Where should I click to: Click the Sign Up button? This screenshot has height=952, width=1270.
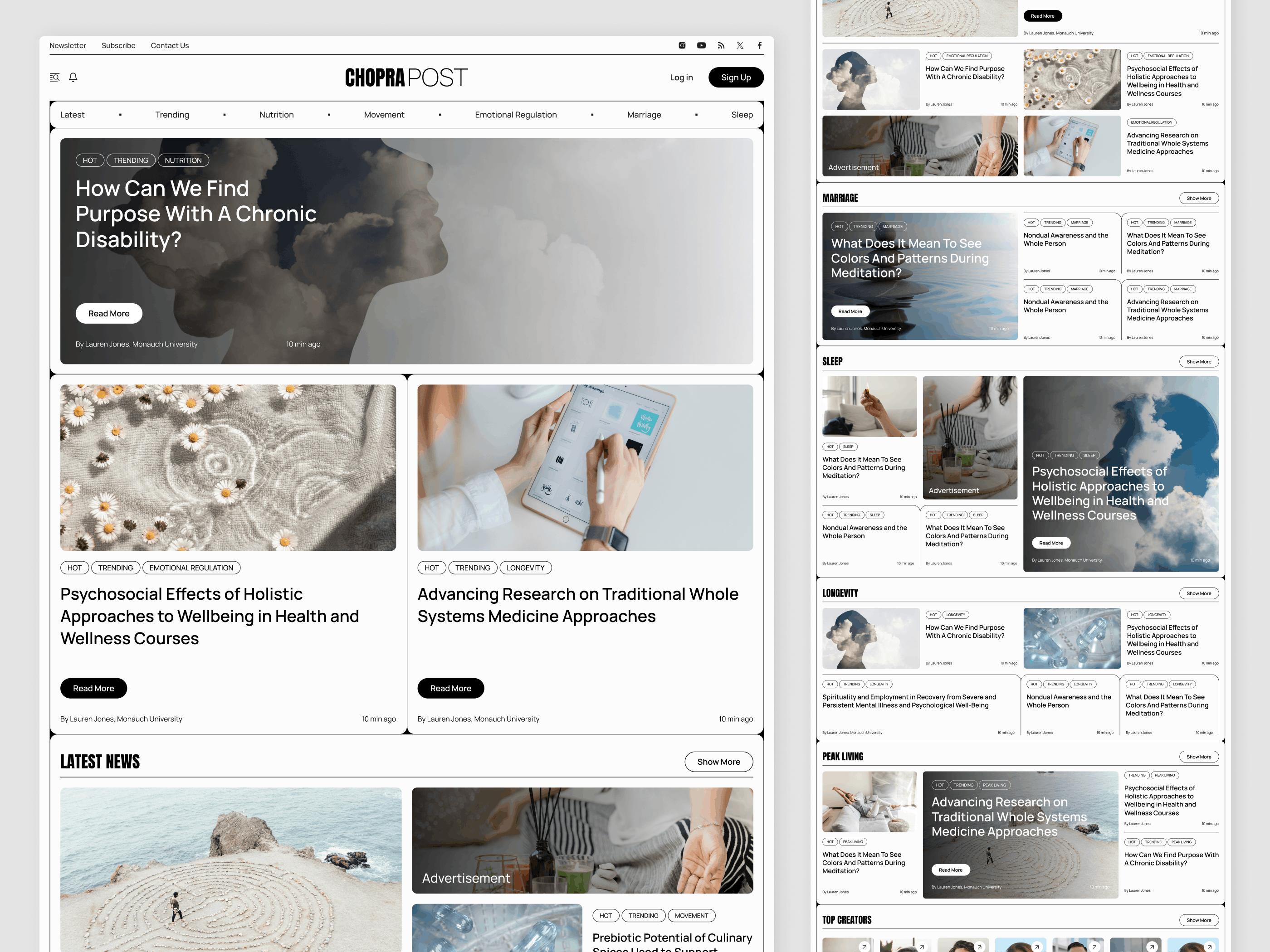tap(736, 78)
